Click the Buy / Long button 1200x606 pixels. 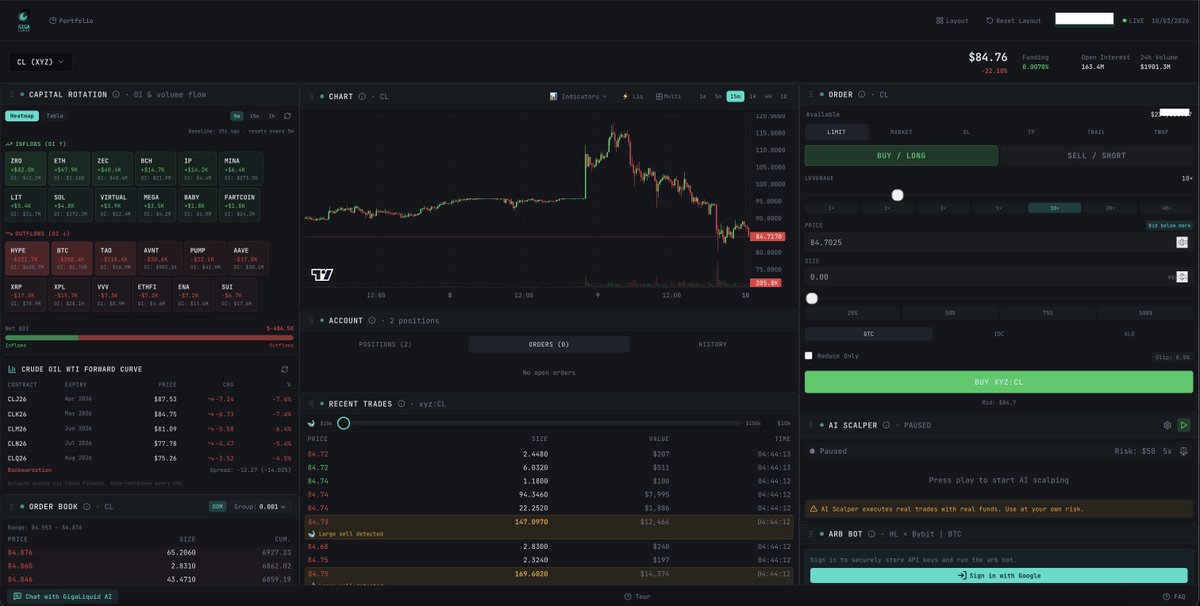click(901, 155)
